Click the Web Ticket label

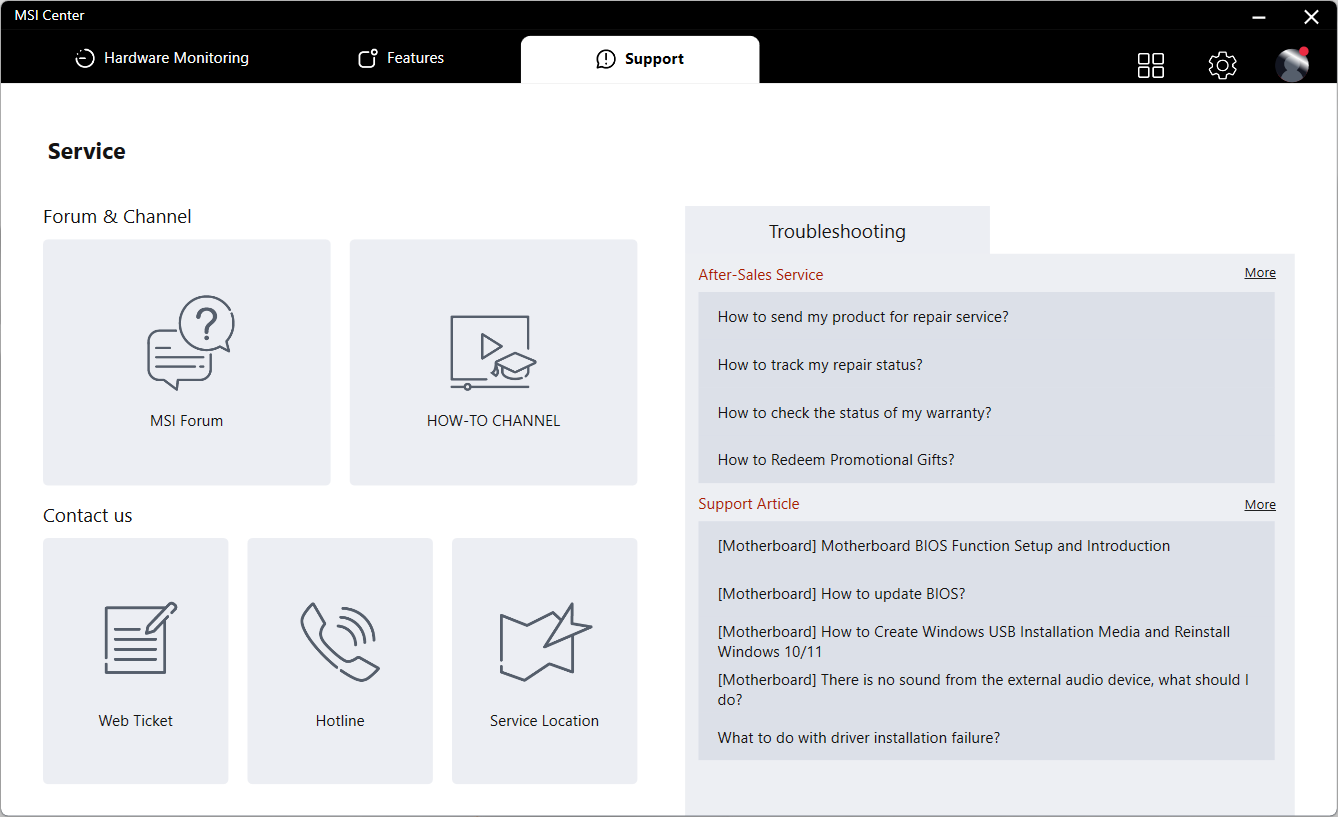[x=136, y=721]
